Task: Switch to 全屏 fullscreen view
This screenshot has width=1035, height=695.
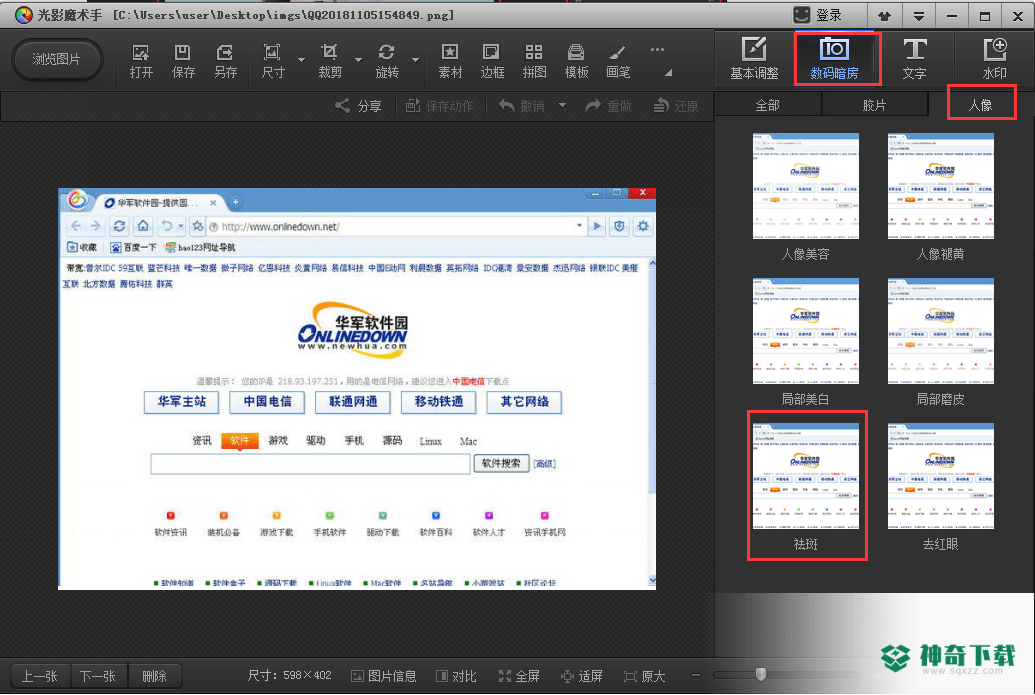Action: 519,676
